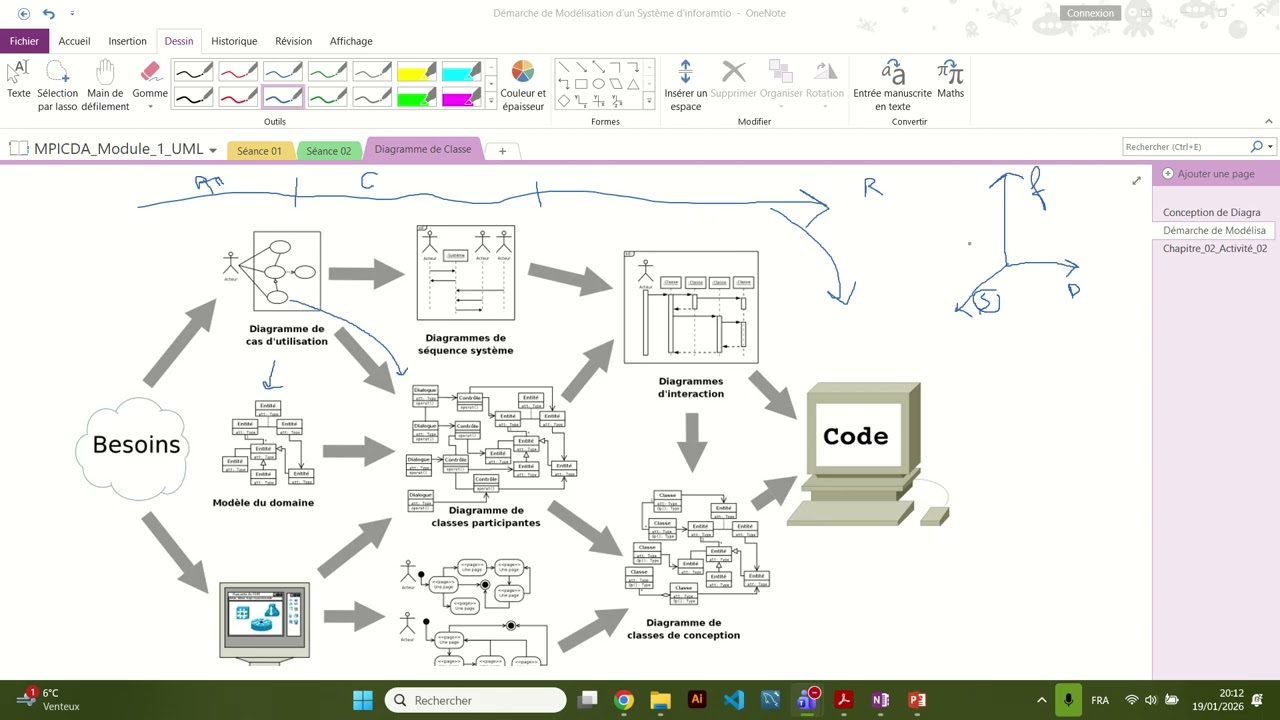Screen dimensions: 1280x720
Task: Add a new section with the plus tab
Action: [x=502, y=151]
